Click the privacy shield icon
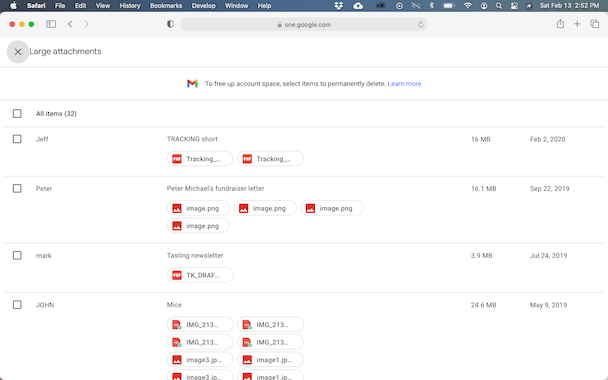This screenshot has width=608, height=380. coord(170,24)
